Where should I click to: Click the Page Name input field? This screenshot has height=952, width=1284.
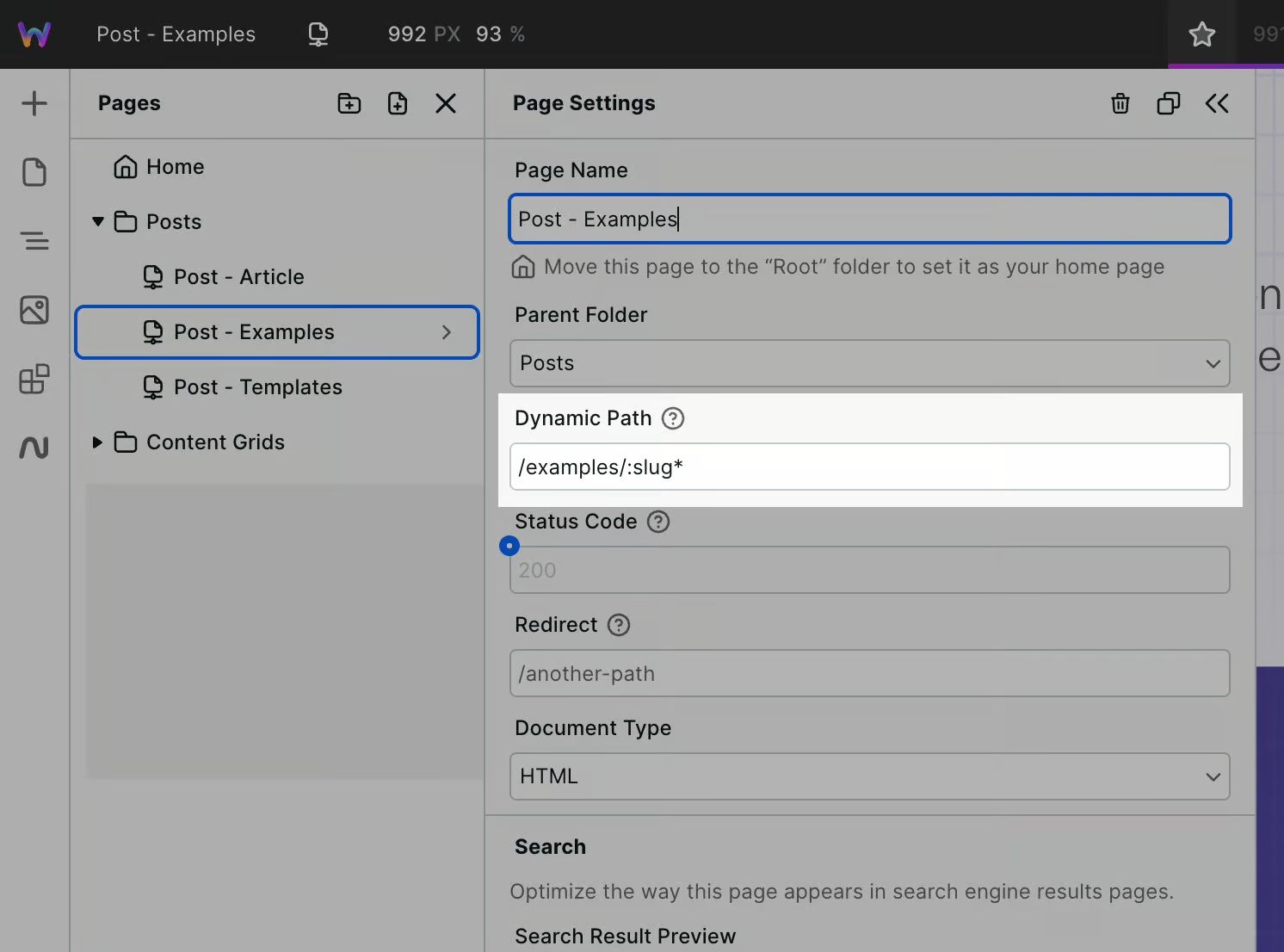(870, 219)
